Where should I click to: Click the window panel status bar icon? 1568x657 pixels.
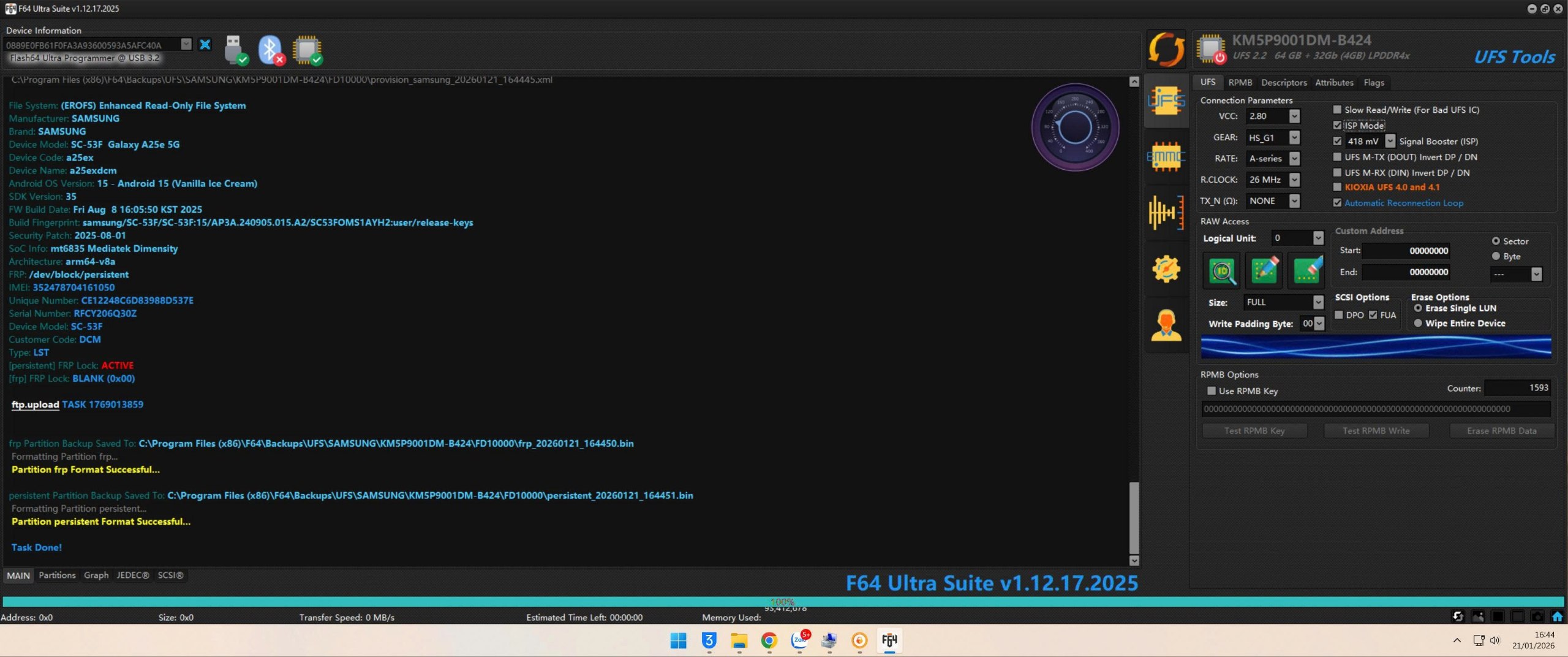1518,617
